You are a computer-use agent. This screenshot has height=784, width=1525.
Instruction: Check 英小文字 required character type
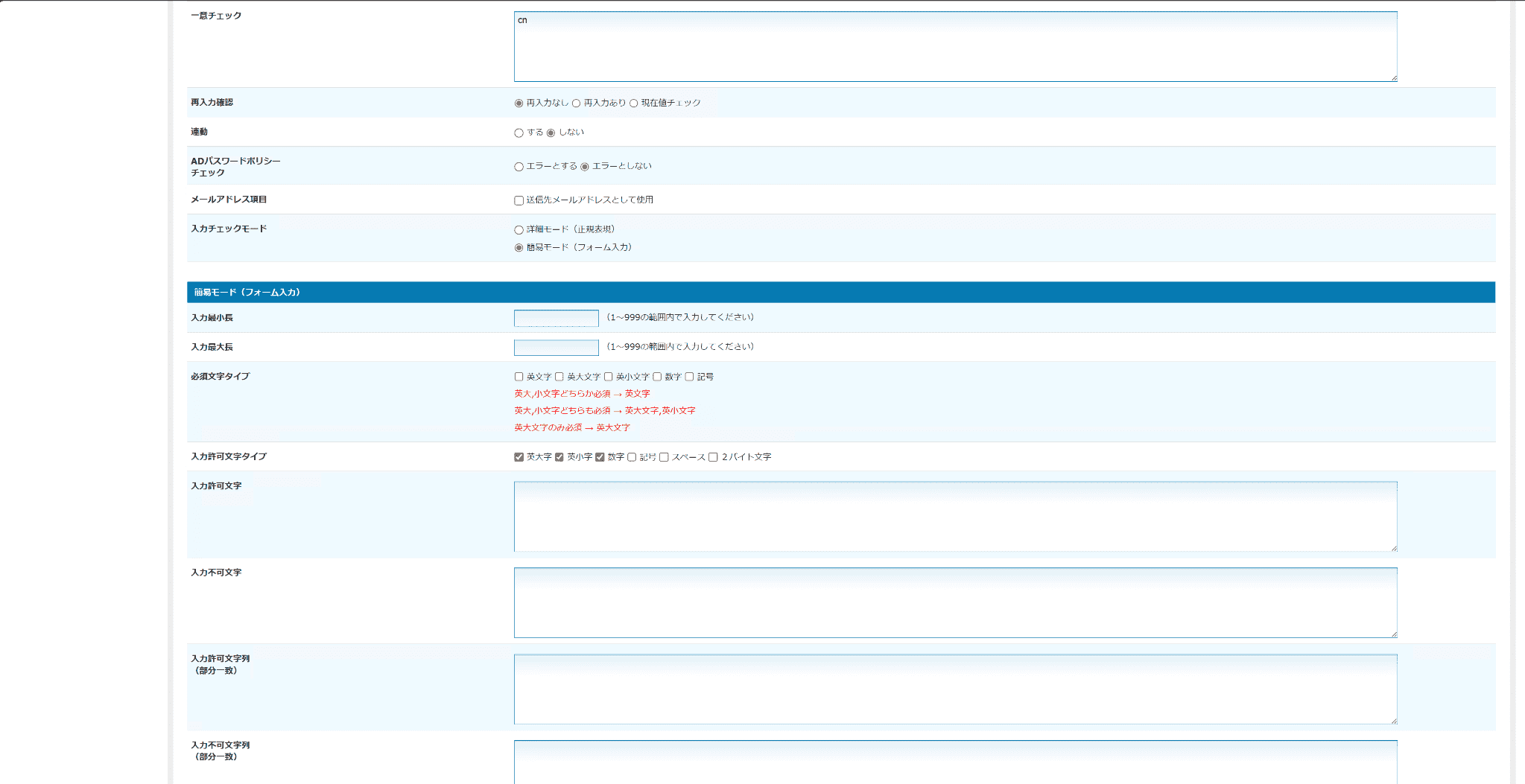click(609, 377)
